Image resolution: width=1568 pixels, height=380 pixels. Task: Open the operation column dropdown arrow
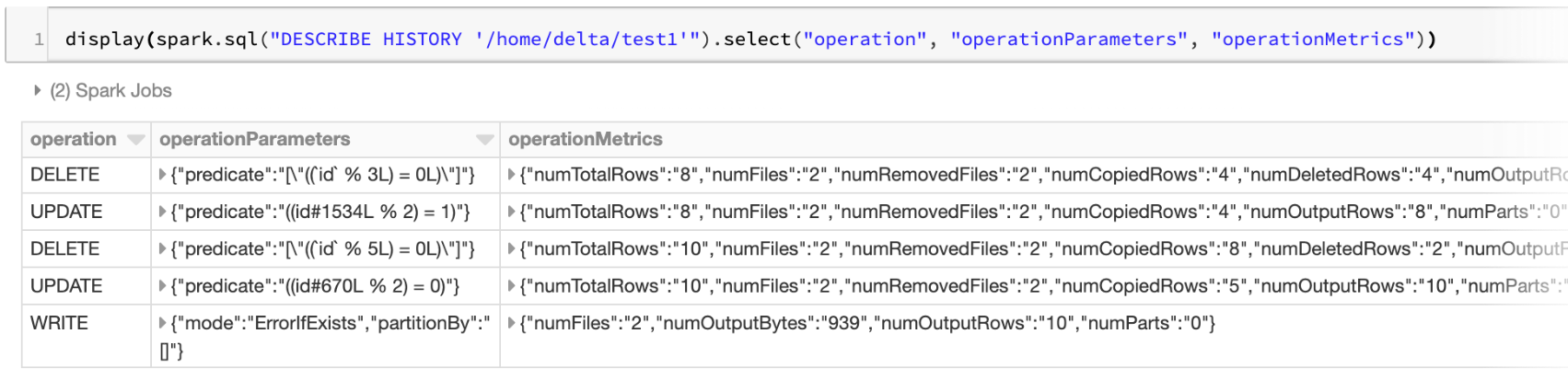(136, 140)
